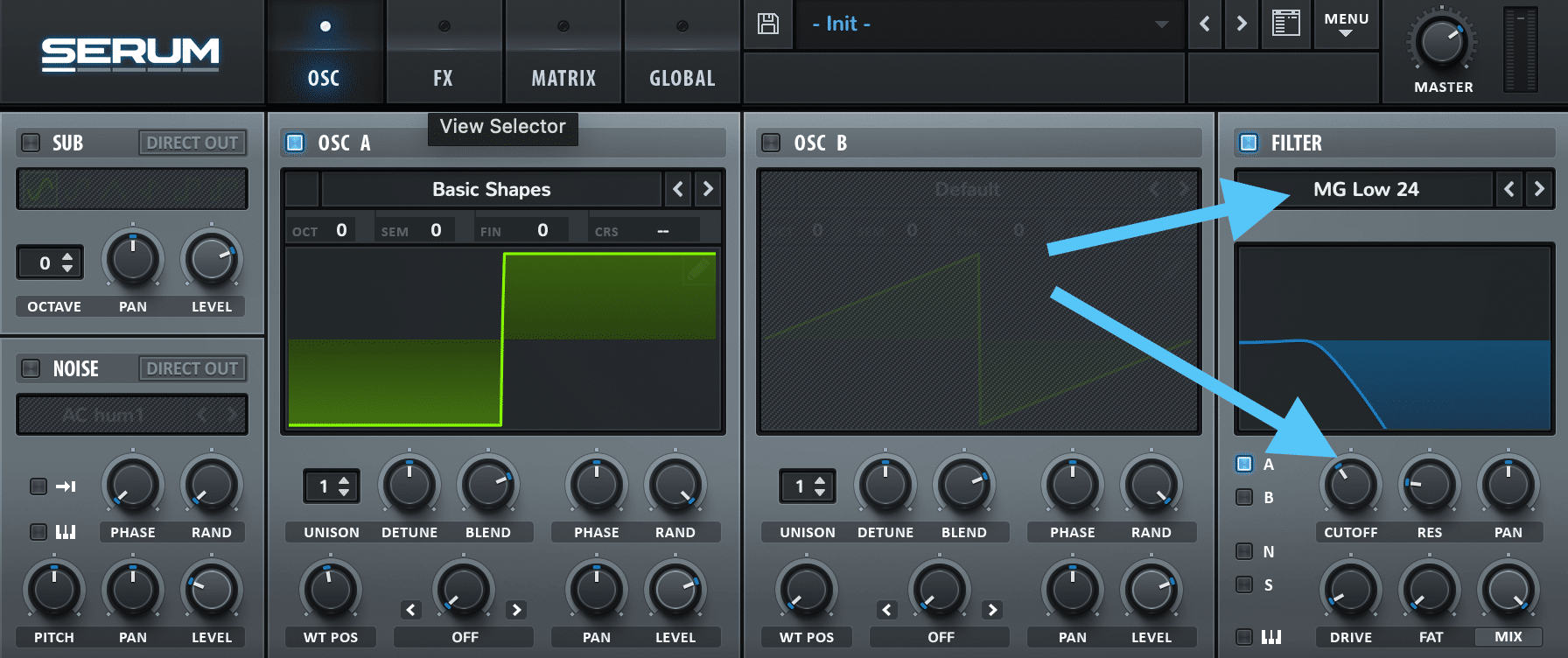Image resolution: width=1568 pixels, height=658 pixels.
Task: Click the filter RES knob
Action: [1430, 485]
